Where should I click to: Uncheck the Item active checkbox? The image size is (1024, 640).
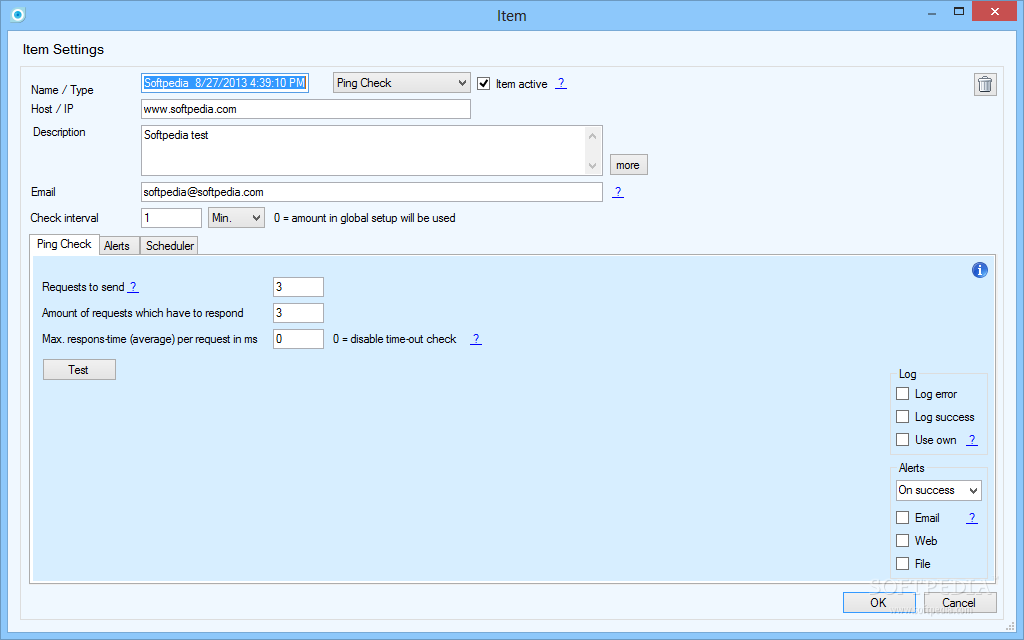click(483, 84)
